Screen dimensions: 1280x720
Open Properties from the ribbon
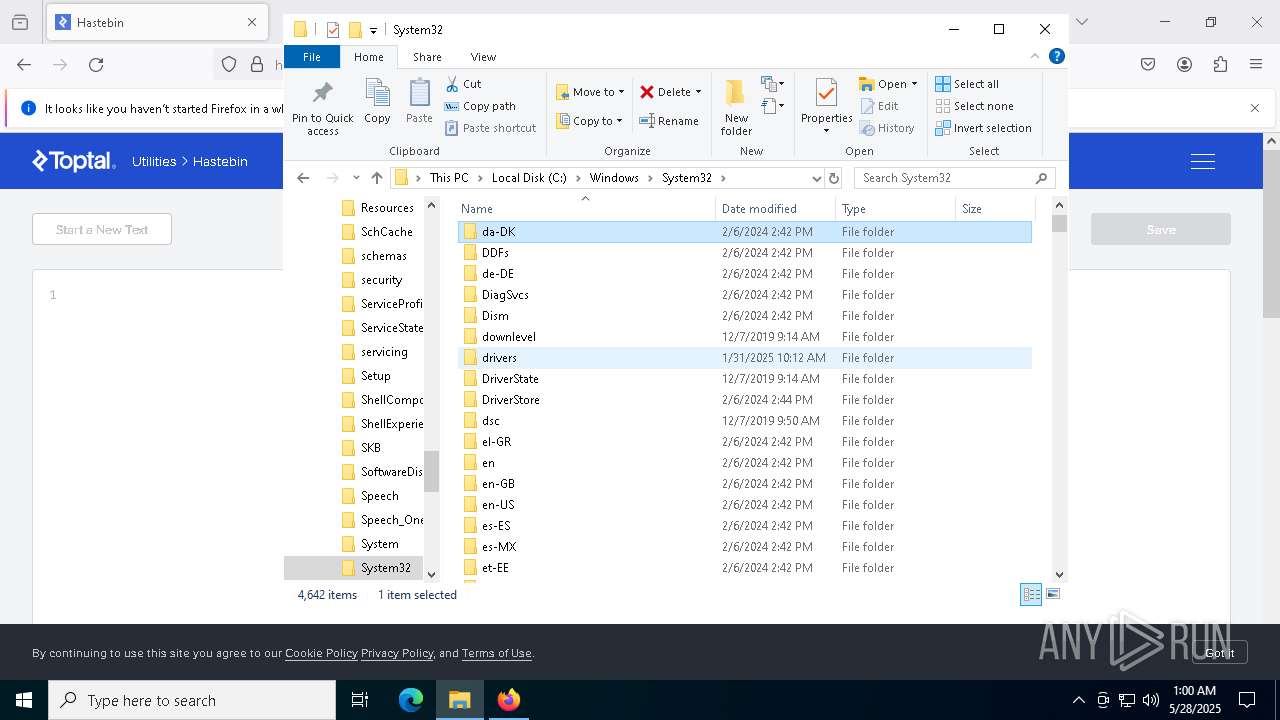point(826,107)
